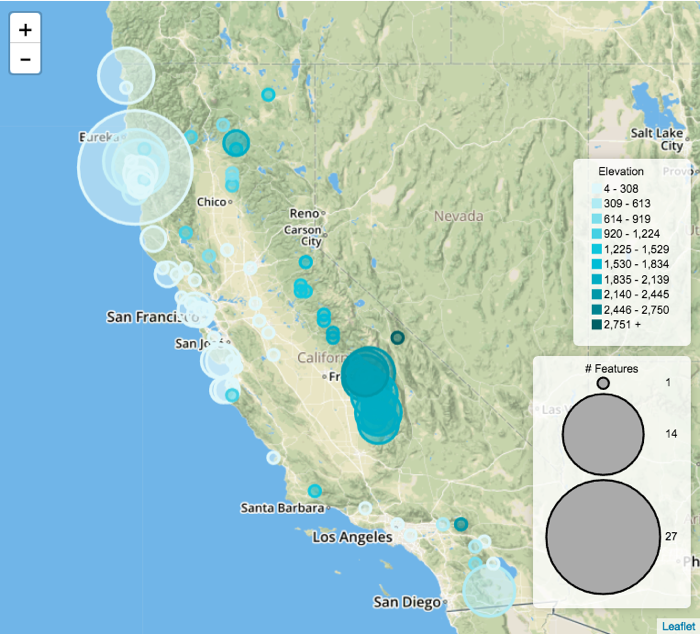Click the teal ring marker north of Santa Barbara
The height and width of the screenshot is (634, 700).
coord(315,490)
